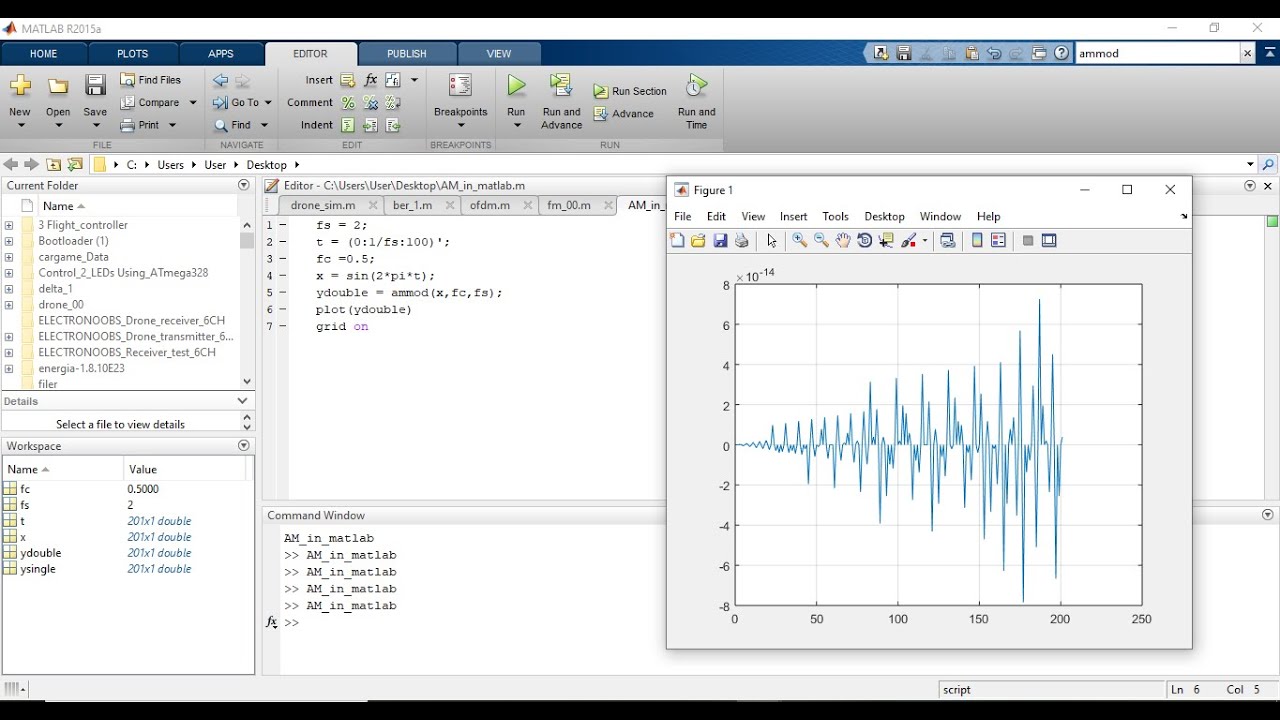Screen dimensions: 1280x720
Task: Click Show Plot Tools icon in Figure 1
Action: (x=1049, y=240)
